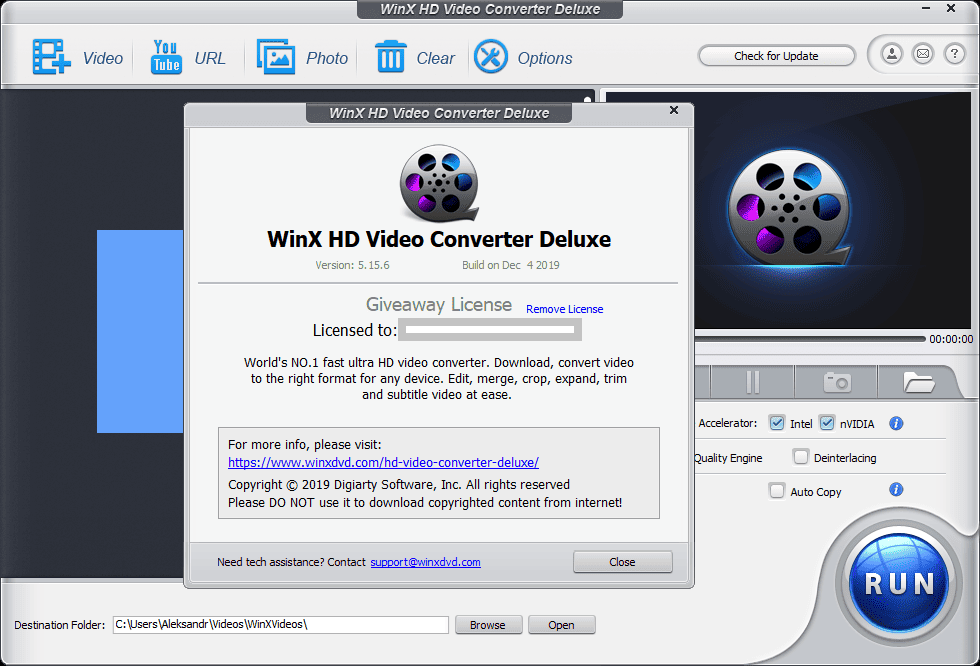This screenshot has width=980, height=666.
Task: Toggle the nVIDIA accelerator checkbox
Action: (827, 423)
